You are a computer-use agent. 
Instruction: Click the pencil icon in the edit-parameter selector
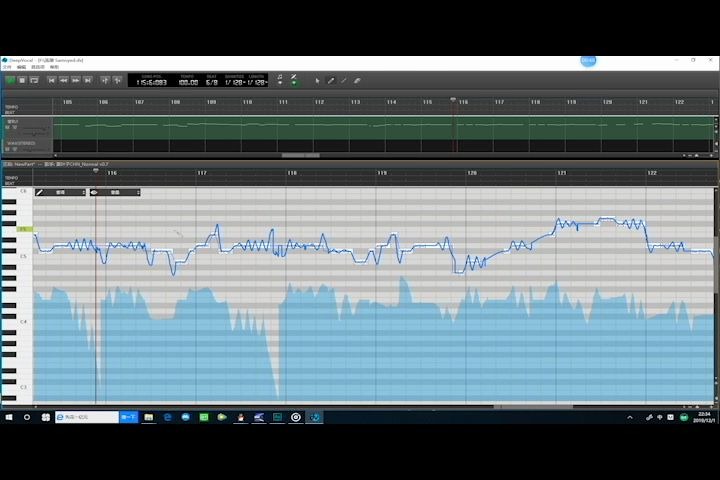(x=39, y=192)
